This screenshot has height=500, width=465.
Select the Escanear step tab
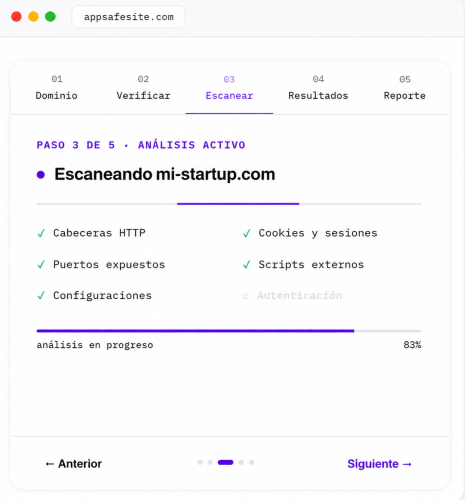coord(229,88)
